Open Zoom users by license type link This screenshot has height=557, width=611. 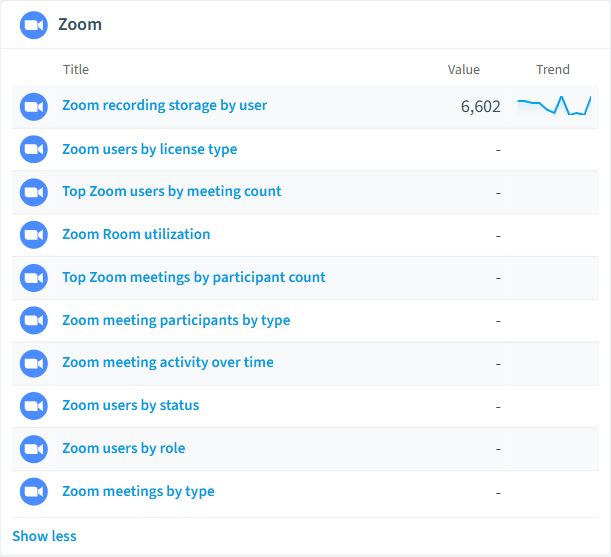coord(150,149)
